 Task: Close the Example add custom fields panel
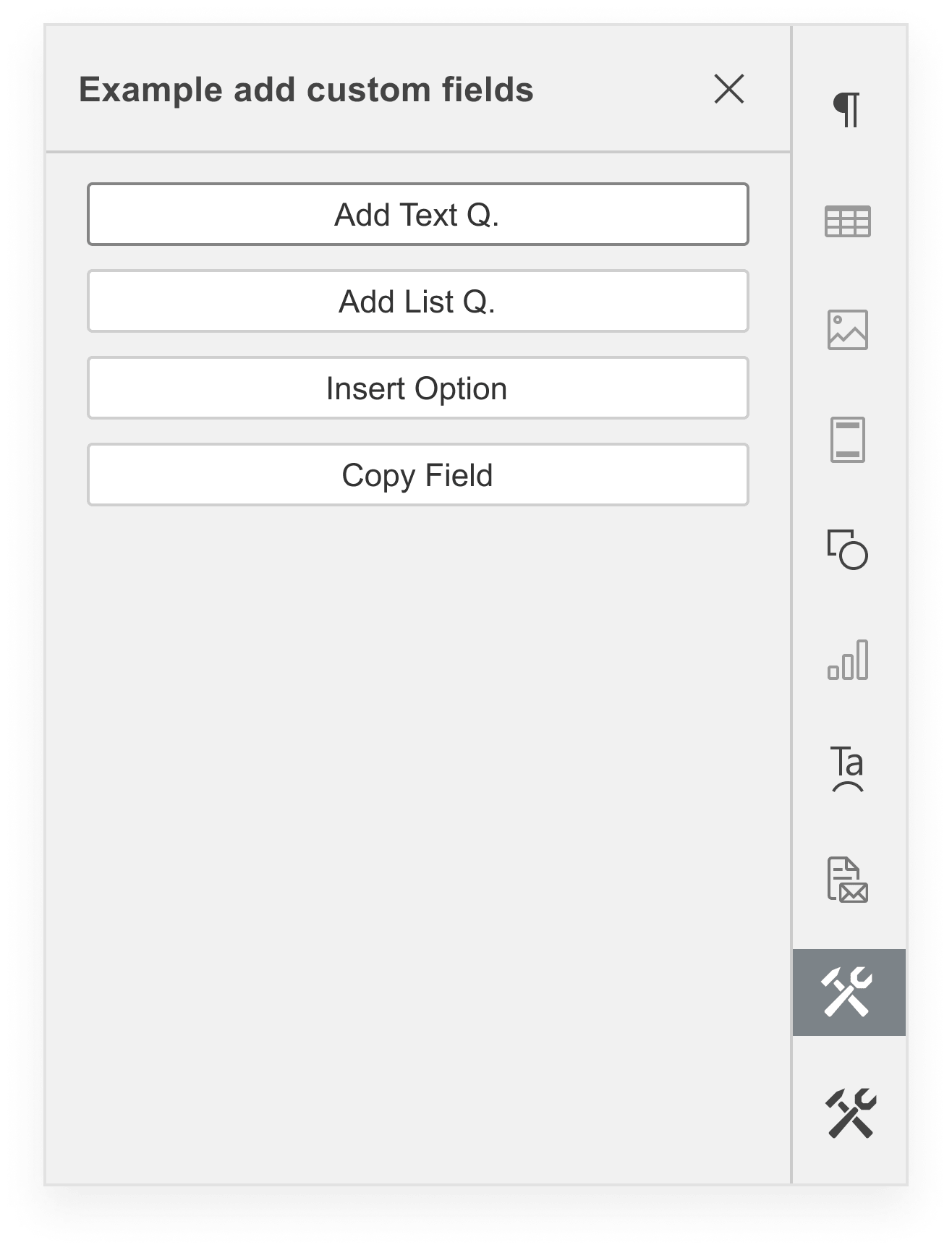point(728,90)
